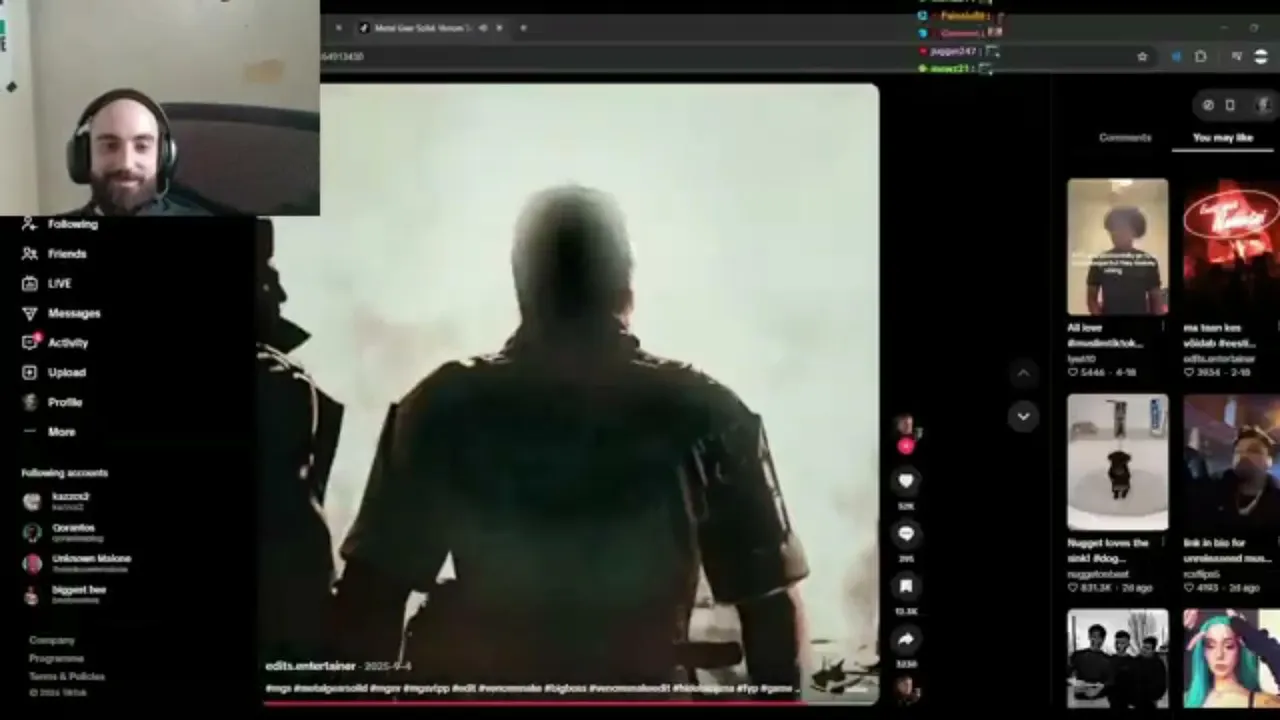Close the Metal Gear Solid browser tab
The height and width of the screenshot is (720, 1280).
point(499,28)
